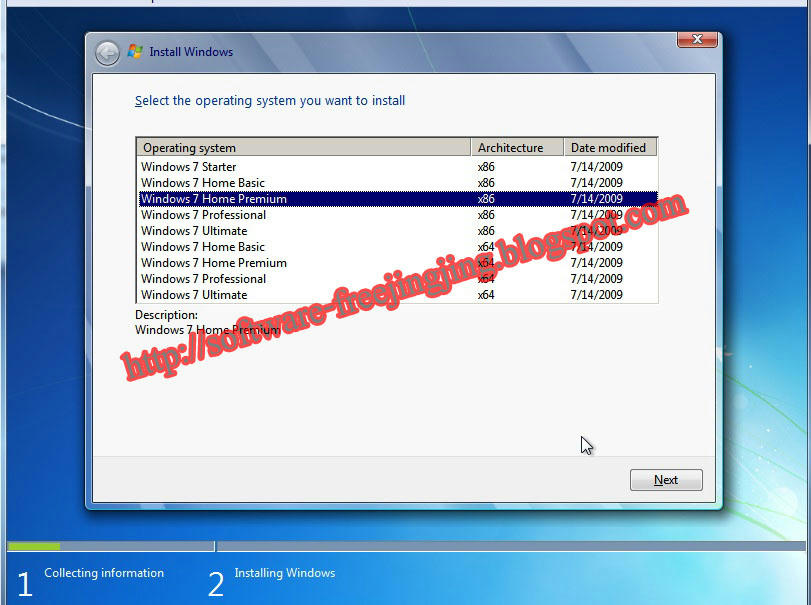Click the green installation progress bar
The height and width of the screenshot is (605, 811).
tap(34, 547)
